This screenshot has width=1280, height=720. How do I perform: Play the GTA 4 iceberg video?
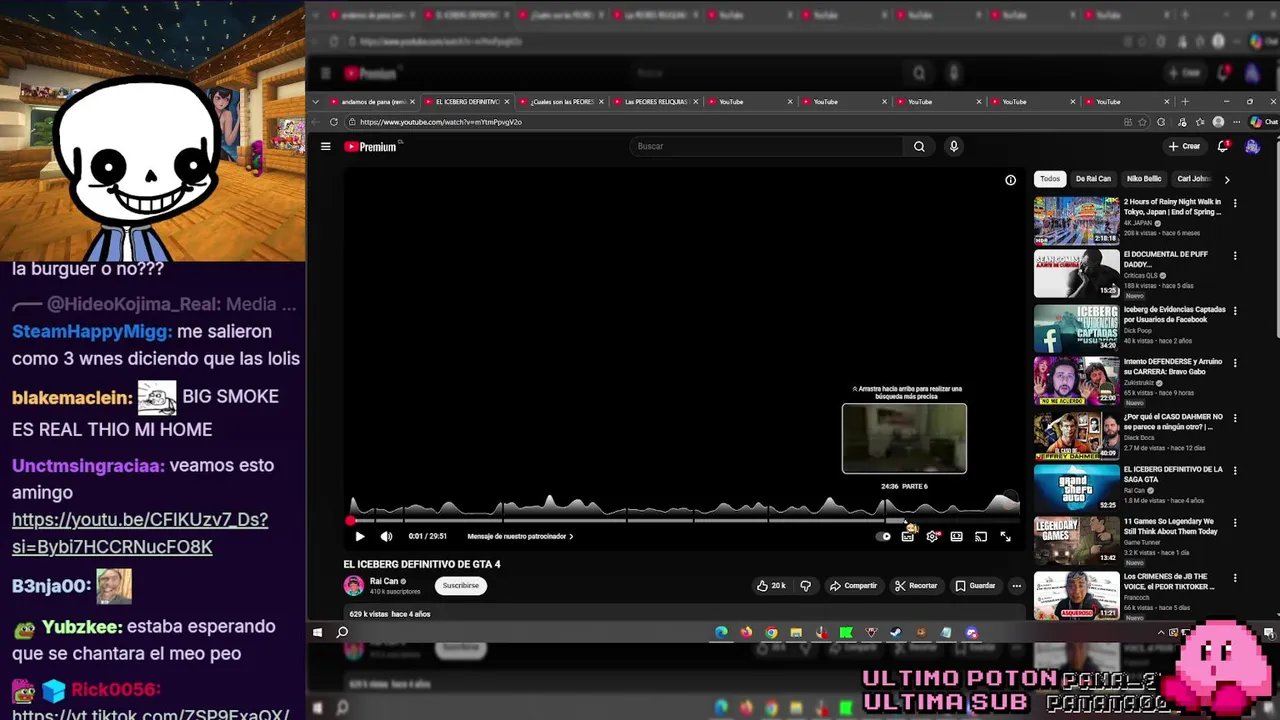(360, 536)
